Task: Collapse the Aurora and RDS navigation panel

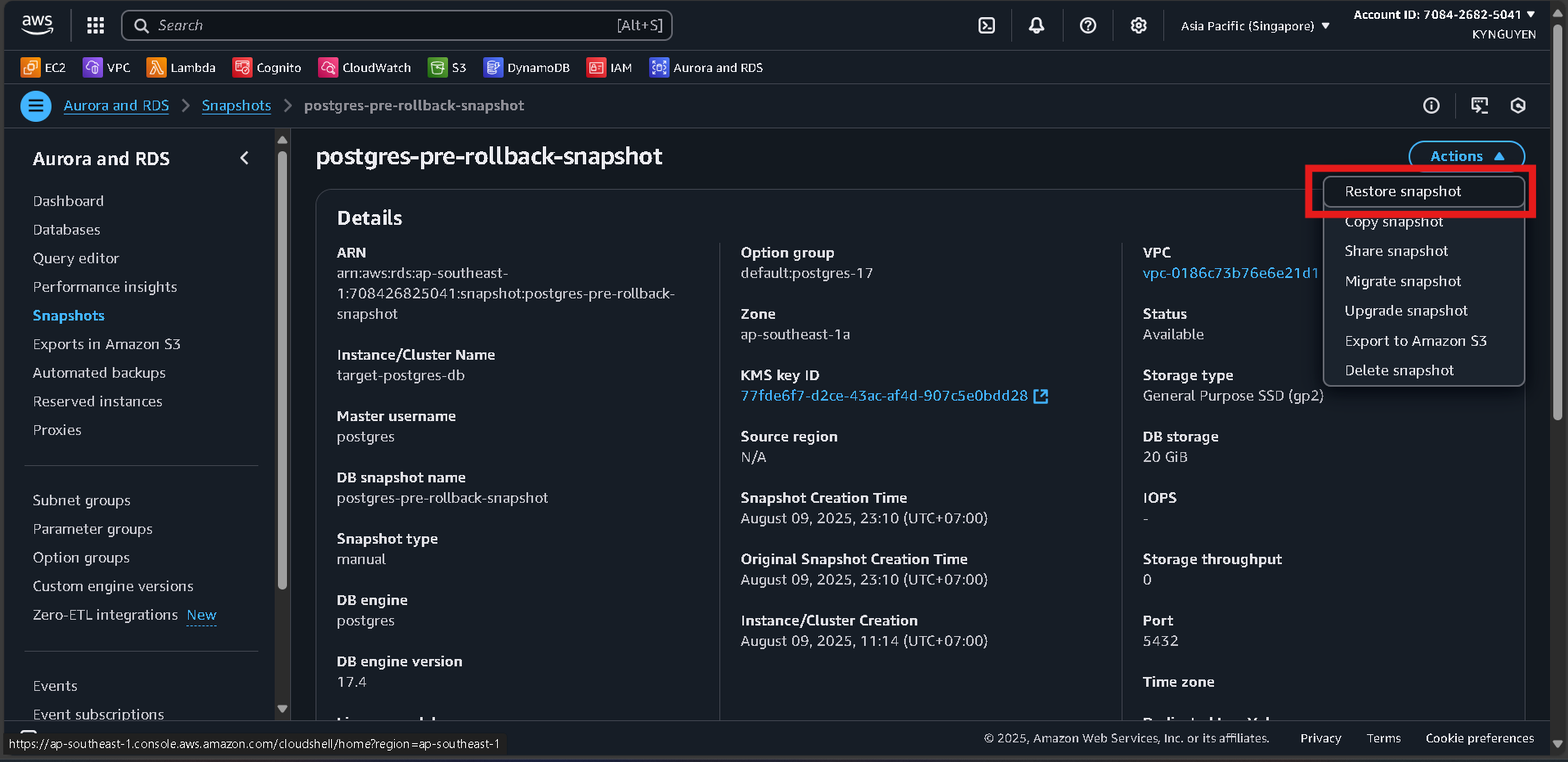Action: pos(244,158)
